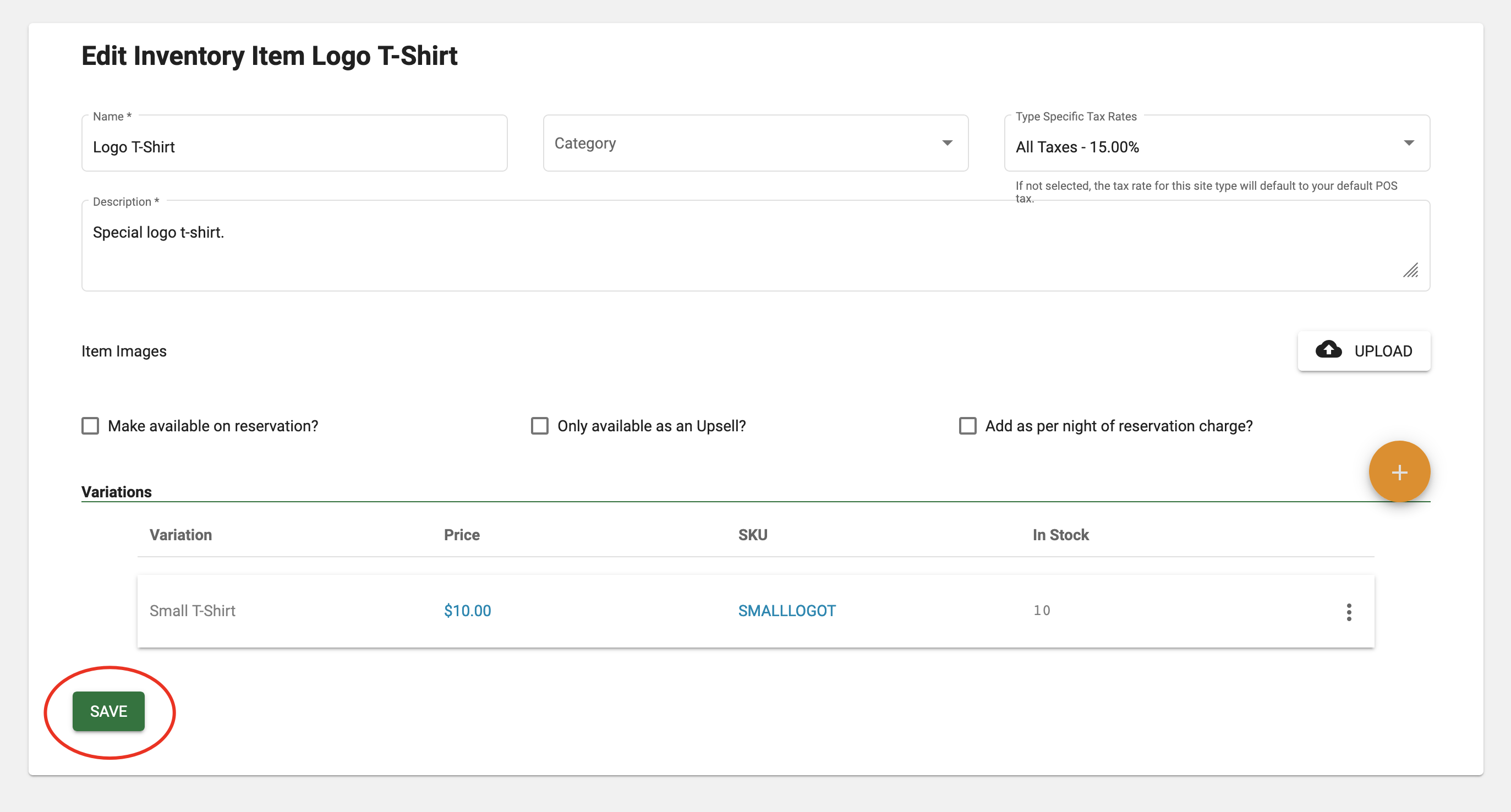Viewport: 1511px width, 812px height.
Task: Click the Variation column header
Action: pyautogui.click(x=180, y=535)
